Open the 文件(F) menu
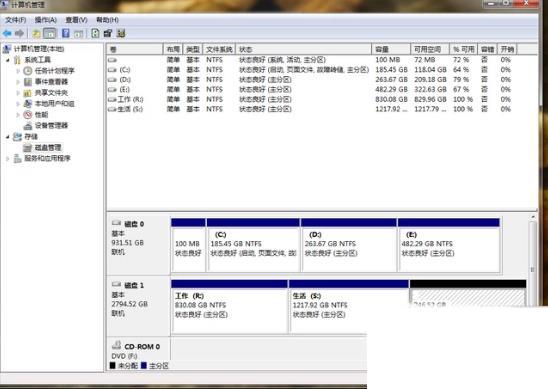Viewport: 548px width, 389px height. pos(15,20)
